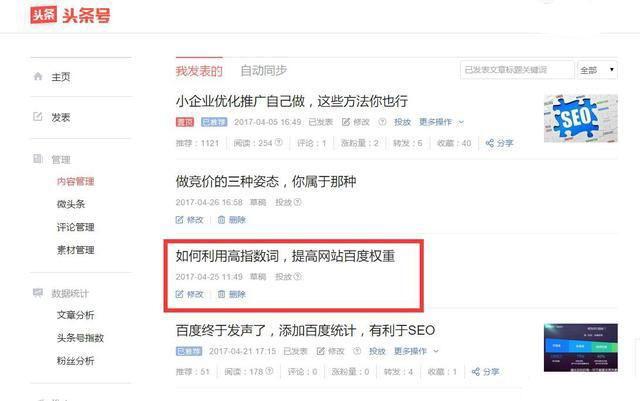This screenshot has width=640, height=401.
Task: Open 头条号指数 in the sidebar
Action: click(x=80, y=338)
